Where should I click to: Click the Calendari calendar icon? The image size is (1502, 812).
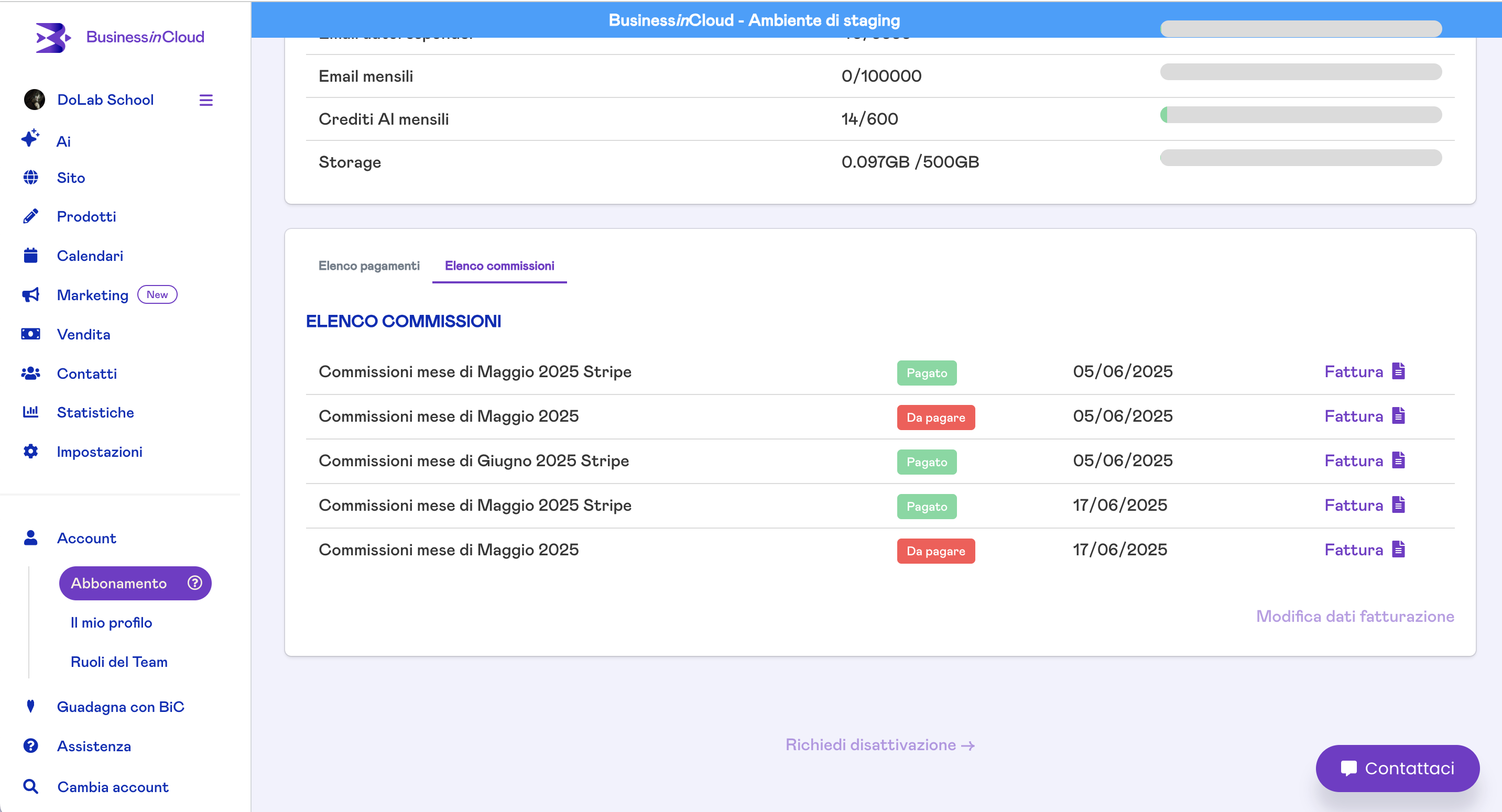point(31,255)
